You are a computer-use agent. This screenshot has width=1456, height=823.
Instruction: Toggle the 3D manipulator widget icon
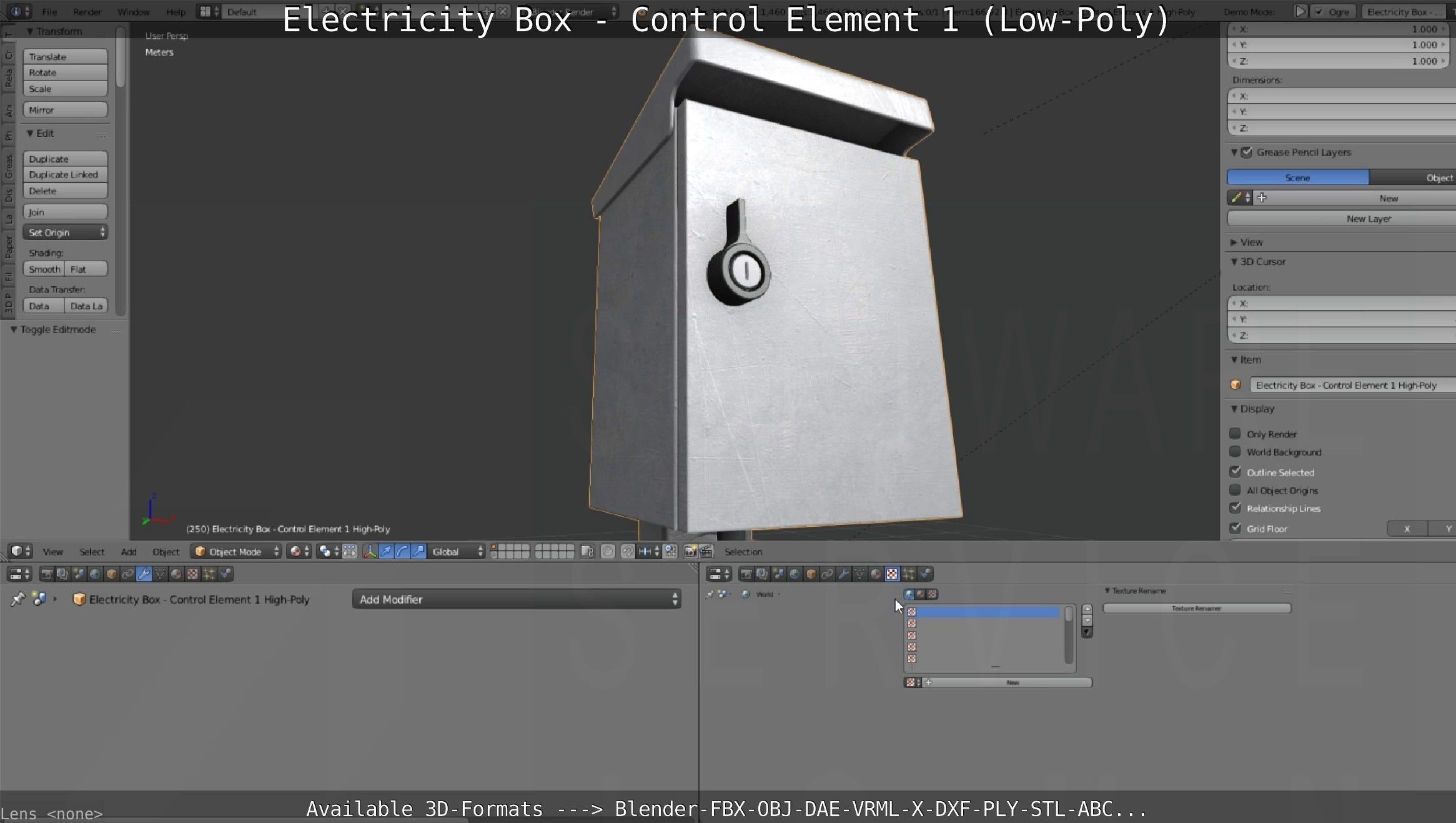pos(370,551)
